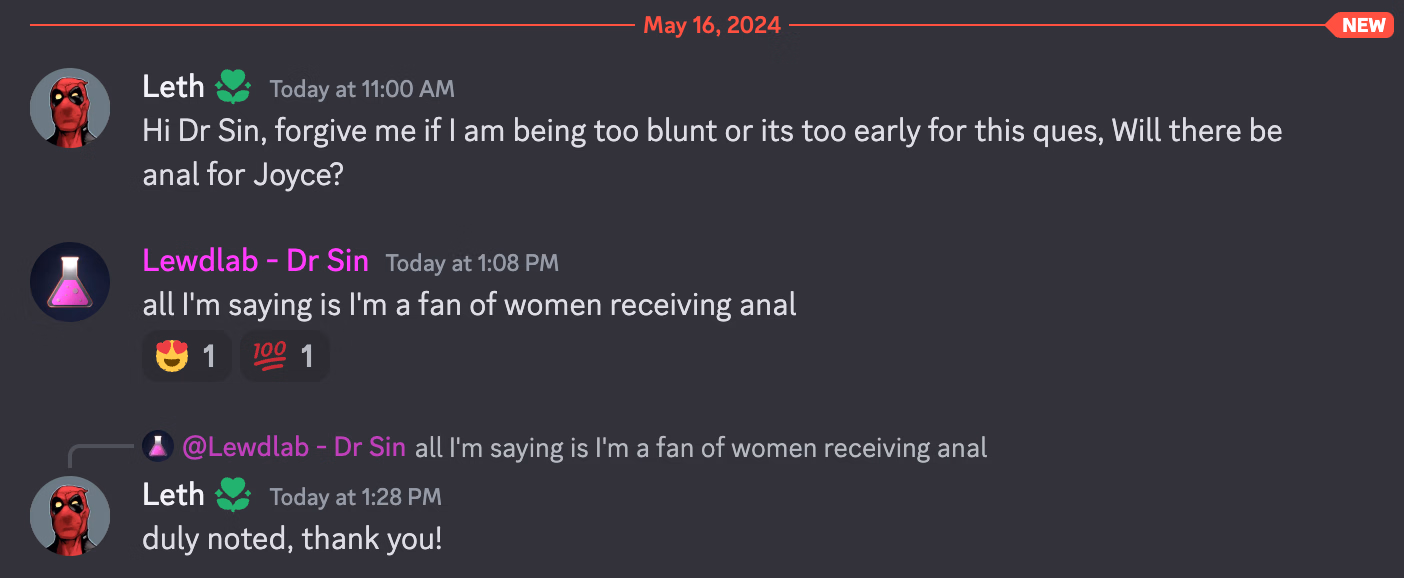
Task: Click the 'Today at 11:00 AM' timestamp
Action: coord(362,89)
